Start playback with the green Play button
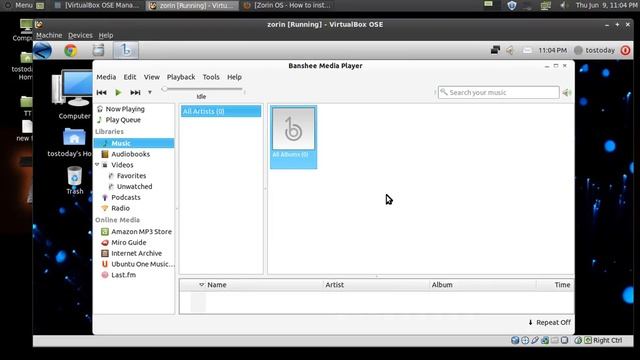640x360 pixels. coord(118,93)
